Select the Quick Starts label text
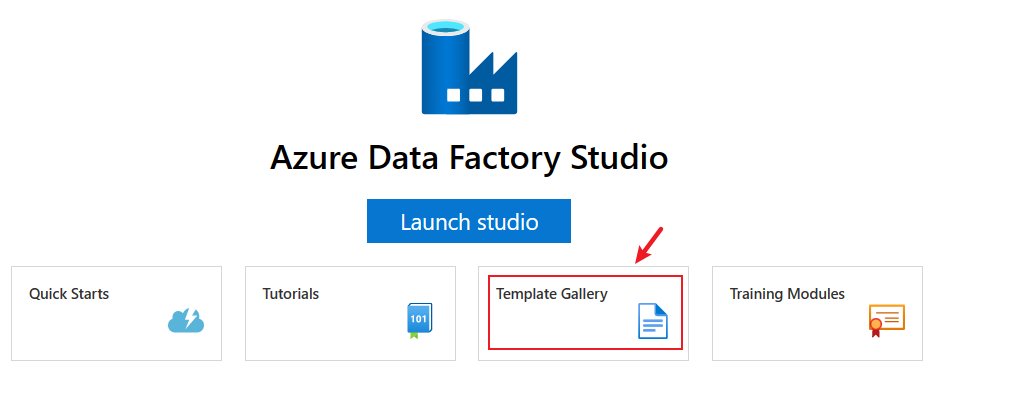Viewport: 1020px width, 401px height. coord(69,294)
